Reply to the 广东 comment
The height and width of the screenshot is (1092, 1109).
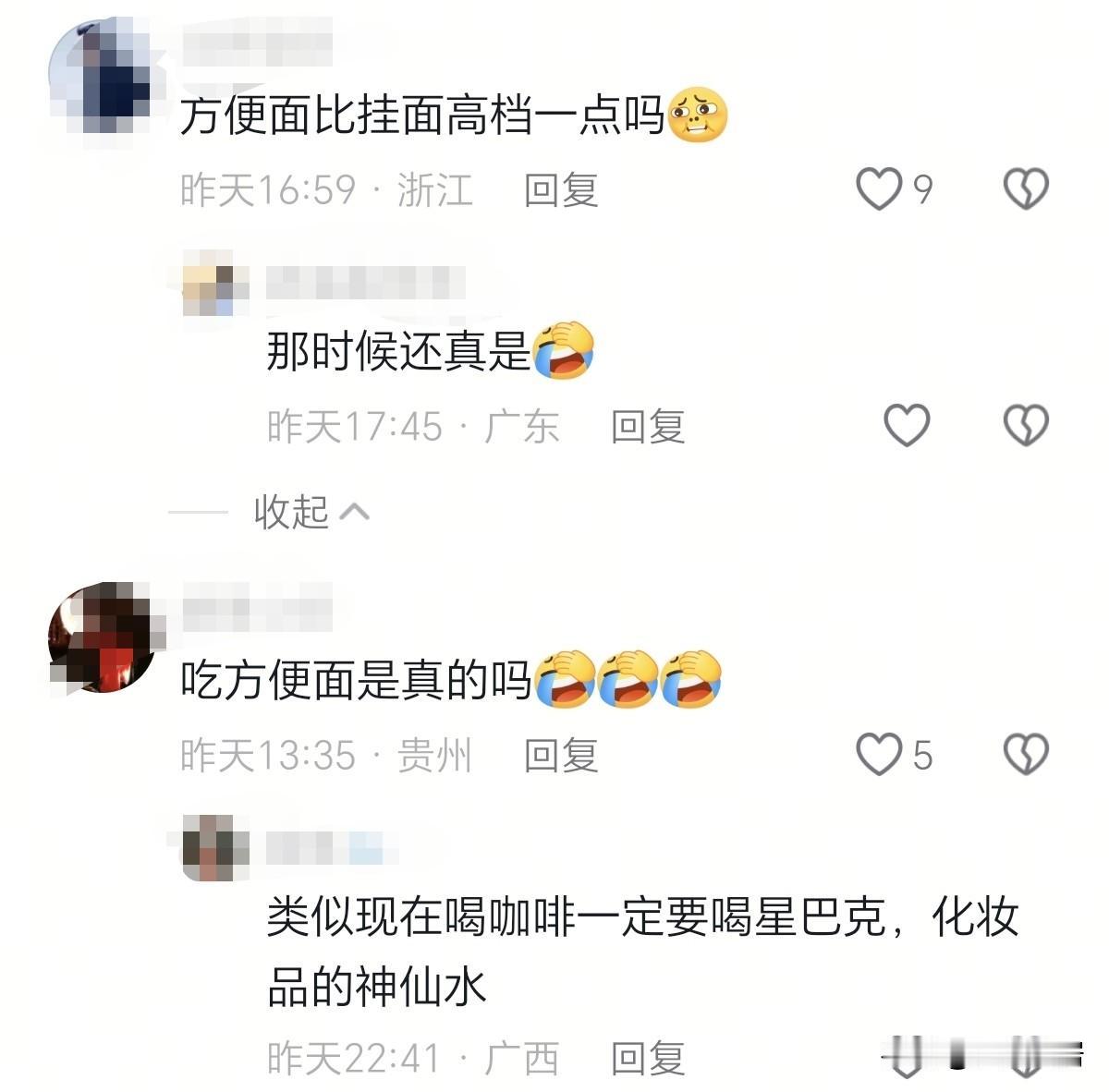click(648, 427)
